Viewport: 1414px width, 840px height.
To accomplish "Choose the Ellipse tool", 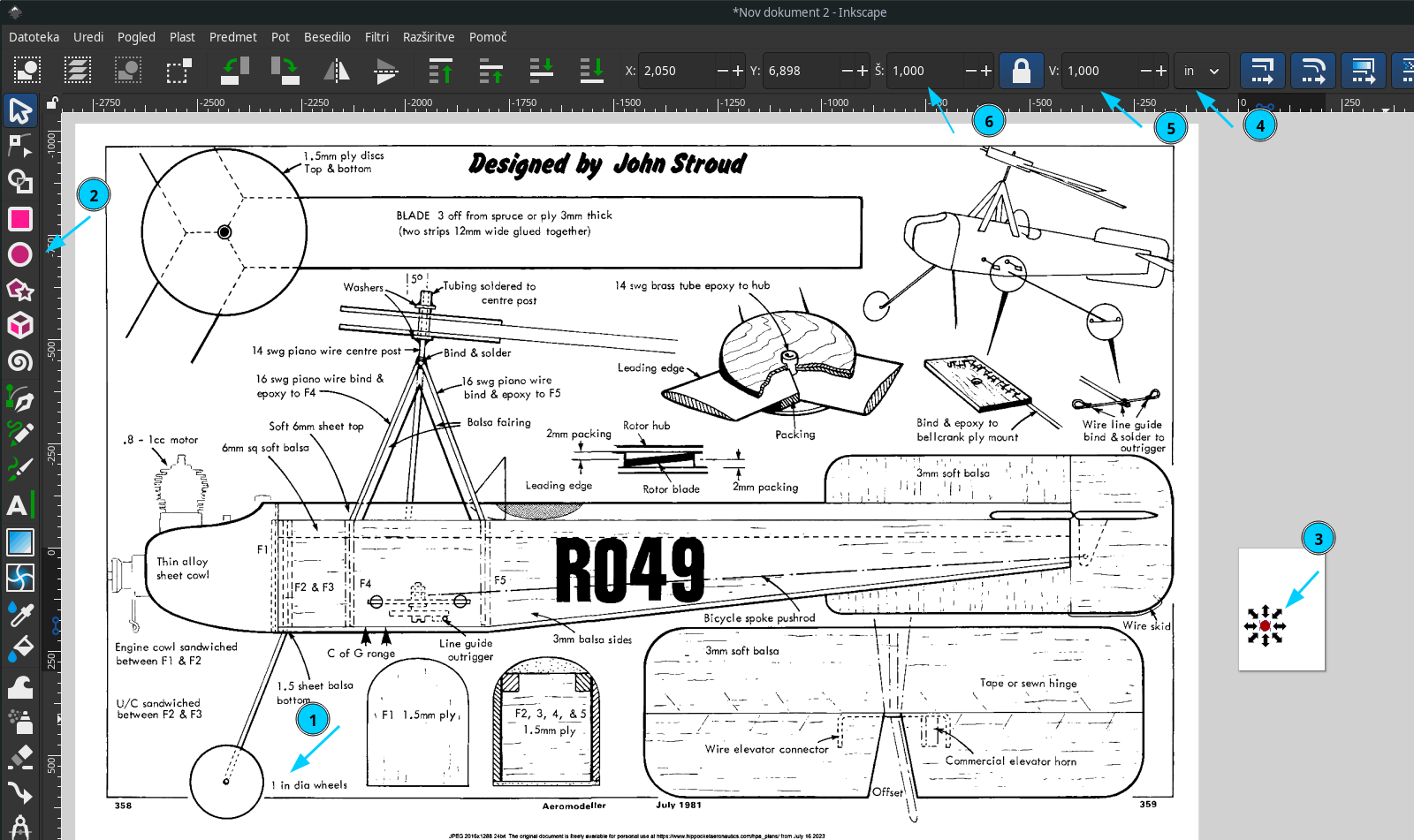I will pyautogui.click(x=19, y=254).
